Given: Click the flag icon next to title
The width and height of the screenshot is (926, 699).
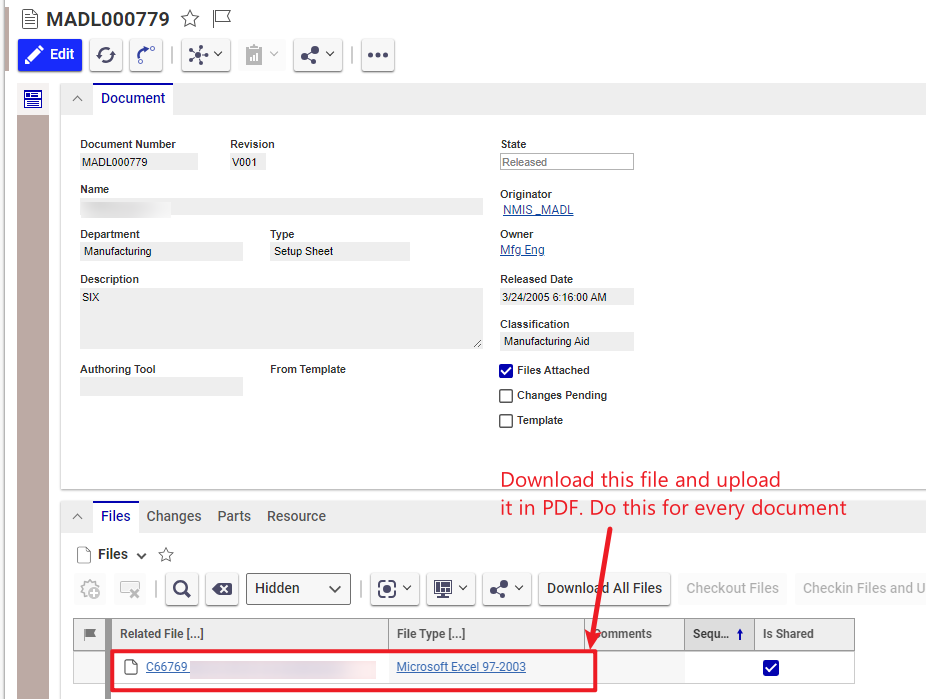Looking at the screenshot, I should point(222,19).
